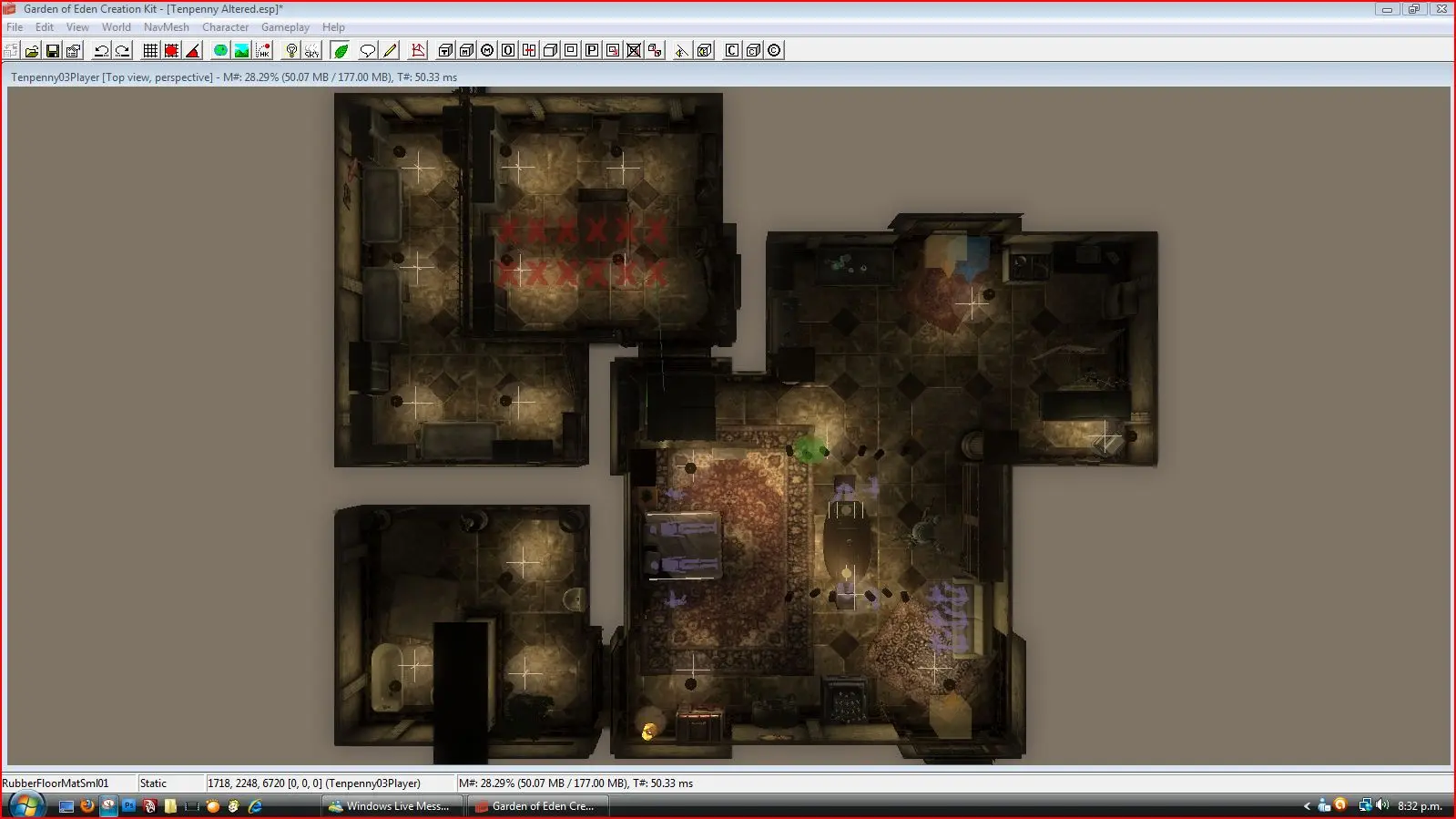Click the render window title 'Tenpenny03Player [Top view, perspective]'
The width and height of the screenshot is (1456, 819).
tap(112, 77)
